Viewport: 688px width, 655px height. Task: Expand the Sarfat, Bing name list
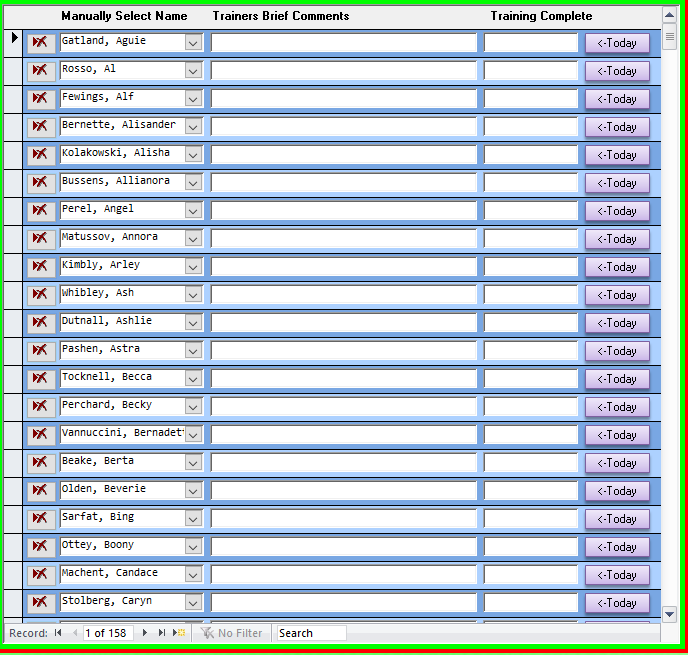pos(193,519)
